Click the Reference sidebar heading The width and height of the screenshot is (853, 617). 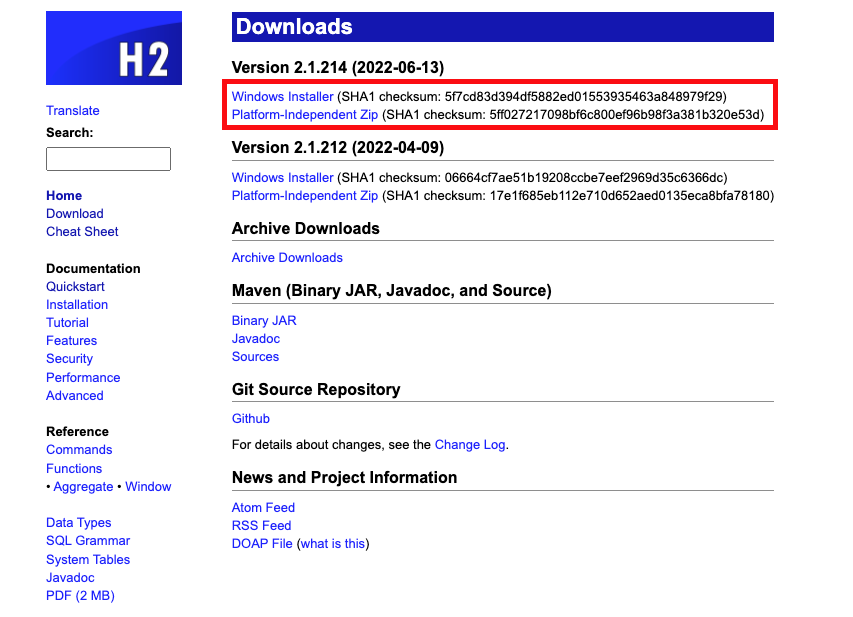pos(77,431)
